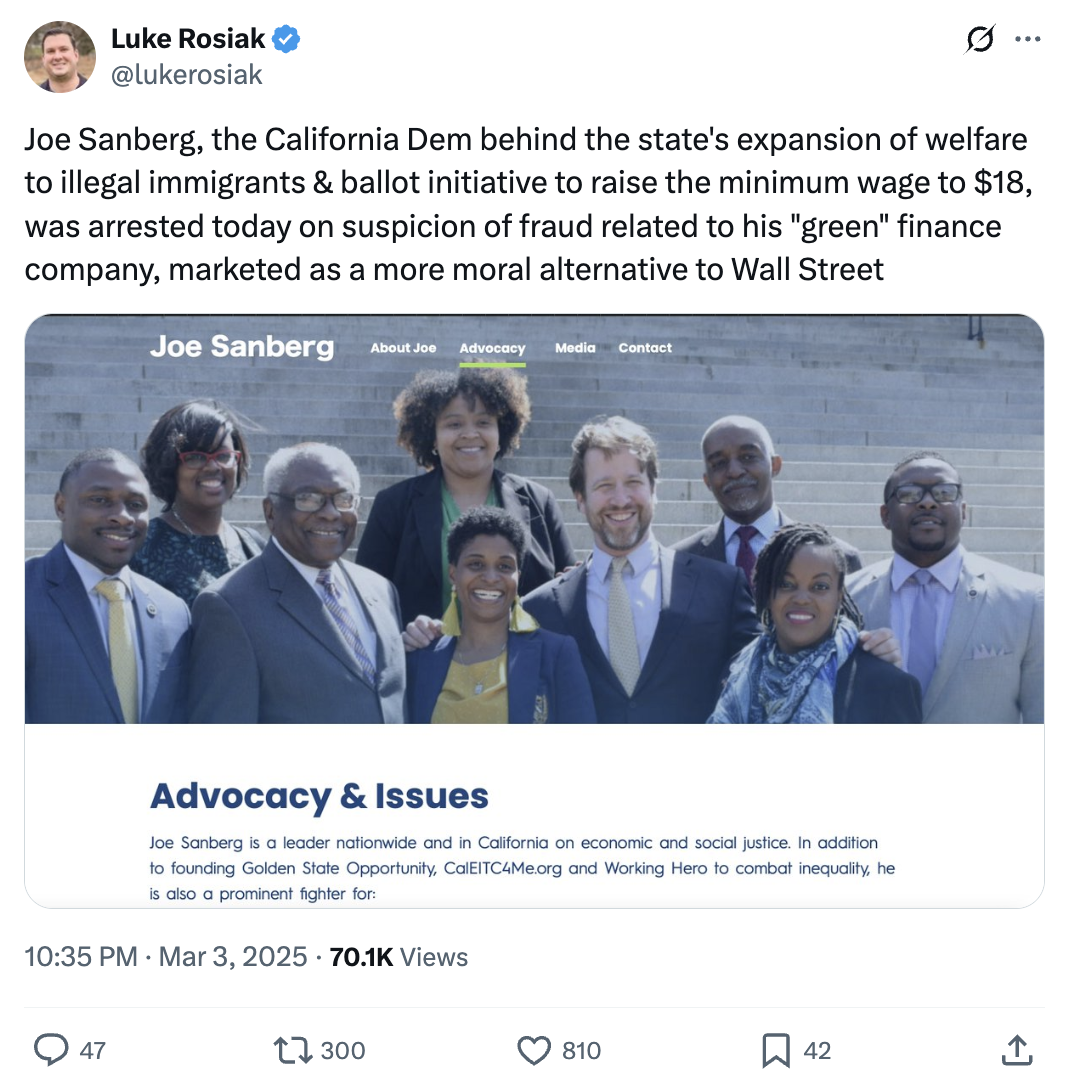Screen dimensions: 1072x1092
Task: Click the 42 bookmarks count
Action: pyautogui.click(x=817, y=1050)
